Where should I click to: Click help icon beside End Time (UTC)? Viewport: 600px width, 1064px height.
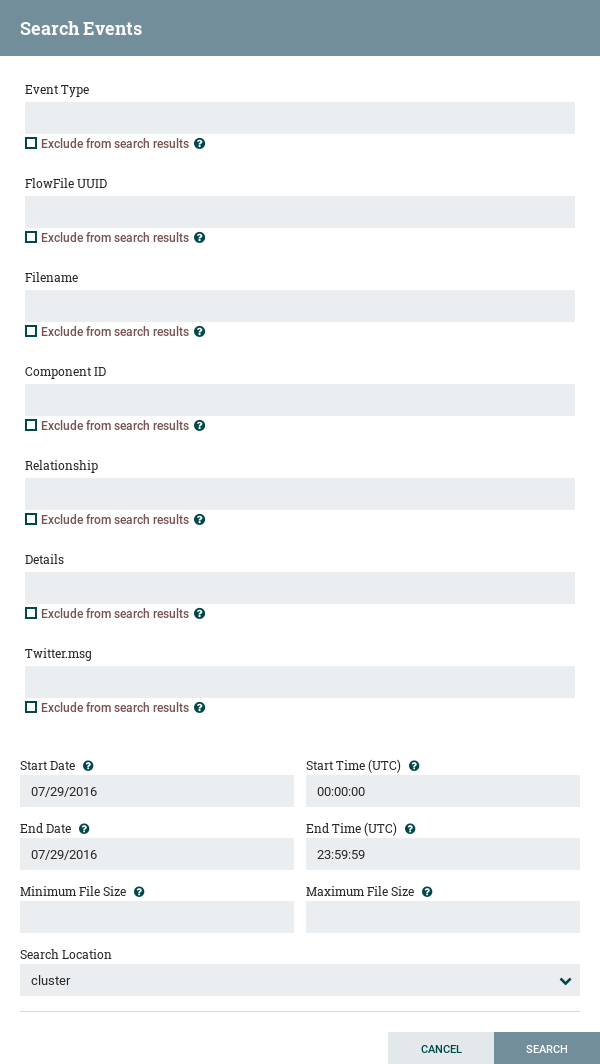410,829
